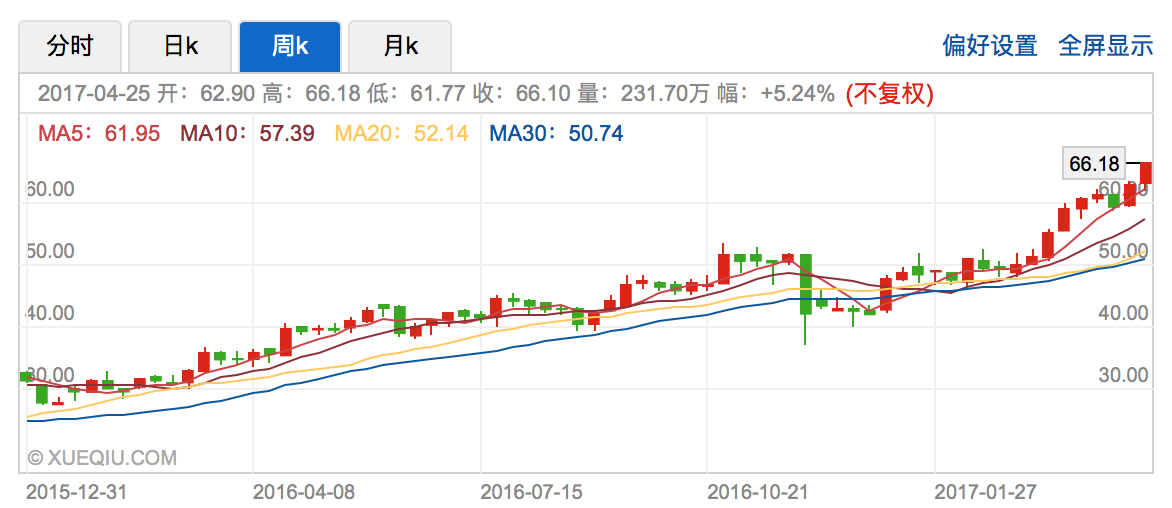The width and height of the screenshot is (1172, 508).
Task: Click the © XUEQIU.COM watermark
Action: tap(102, 459)
